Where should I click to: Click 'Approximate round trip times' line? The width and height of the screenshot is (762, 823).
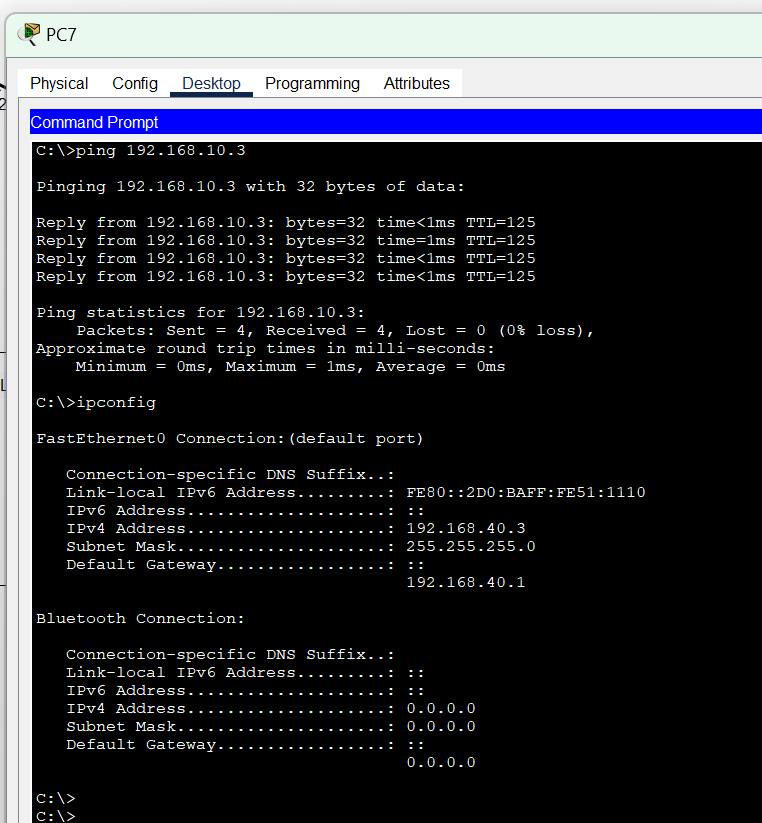tap(265, 349)
